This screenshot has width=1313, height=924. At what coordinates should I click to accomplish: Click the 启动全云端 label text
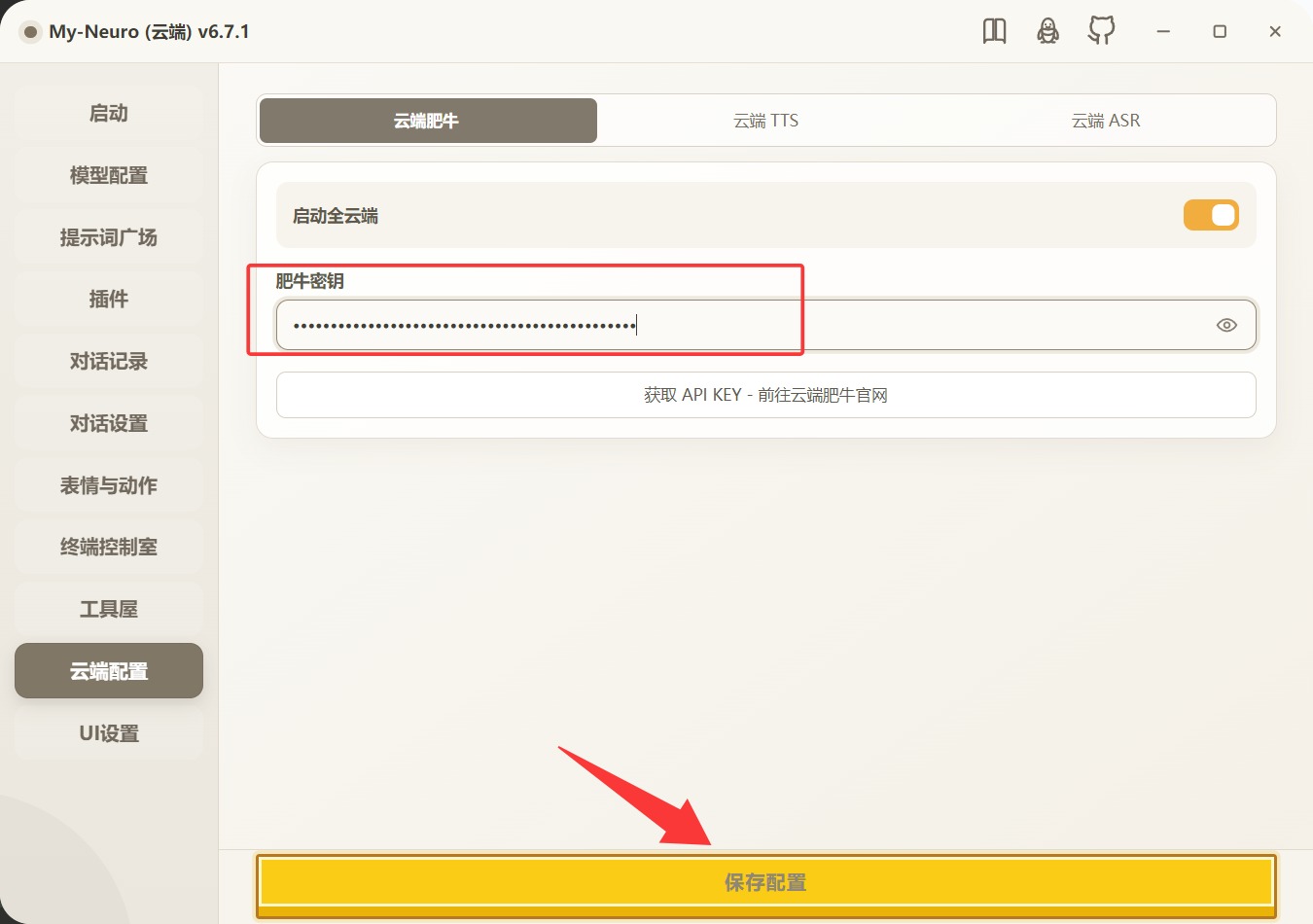point(336,216)
